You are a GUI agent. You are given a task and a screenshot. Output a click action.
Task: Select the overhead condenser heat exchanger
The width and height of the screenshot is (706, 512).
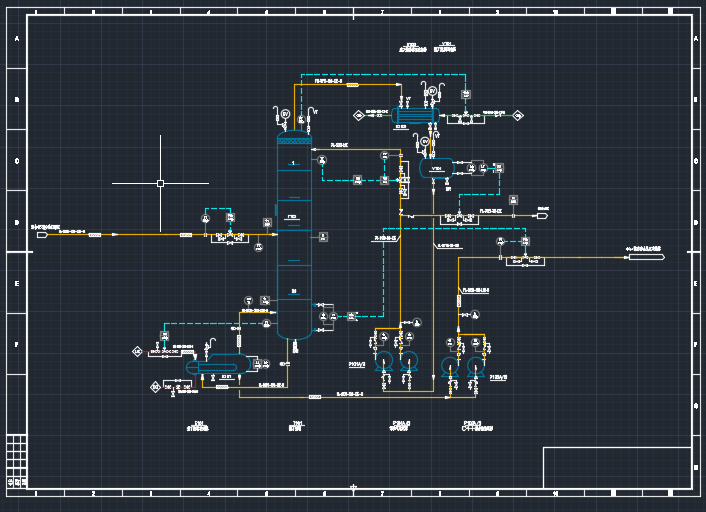point(415,115)
